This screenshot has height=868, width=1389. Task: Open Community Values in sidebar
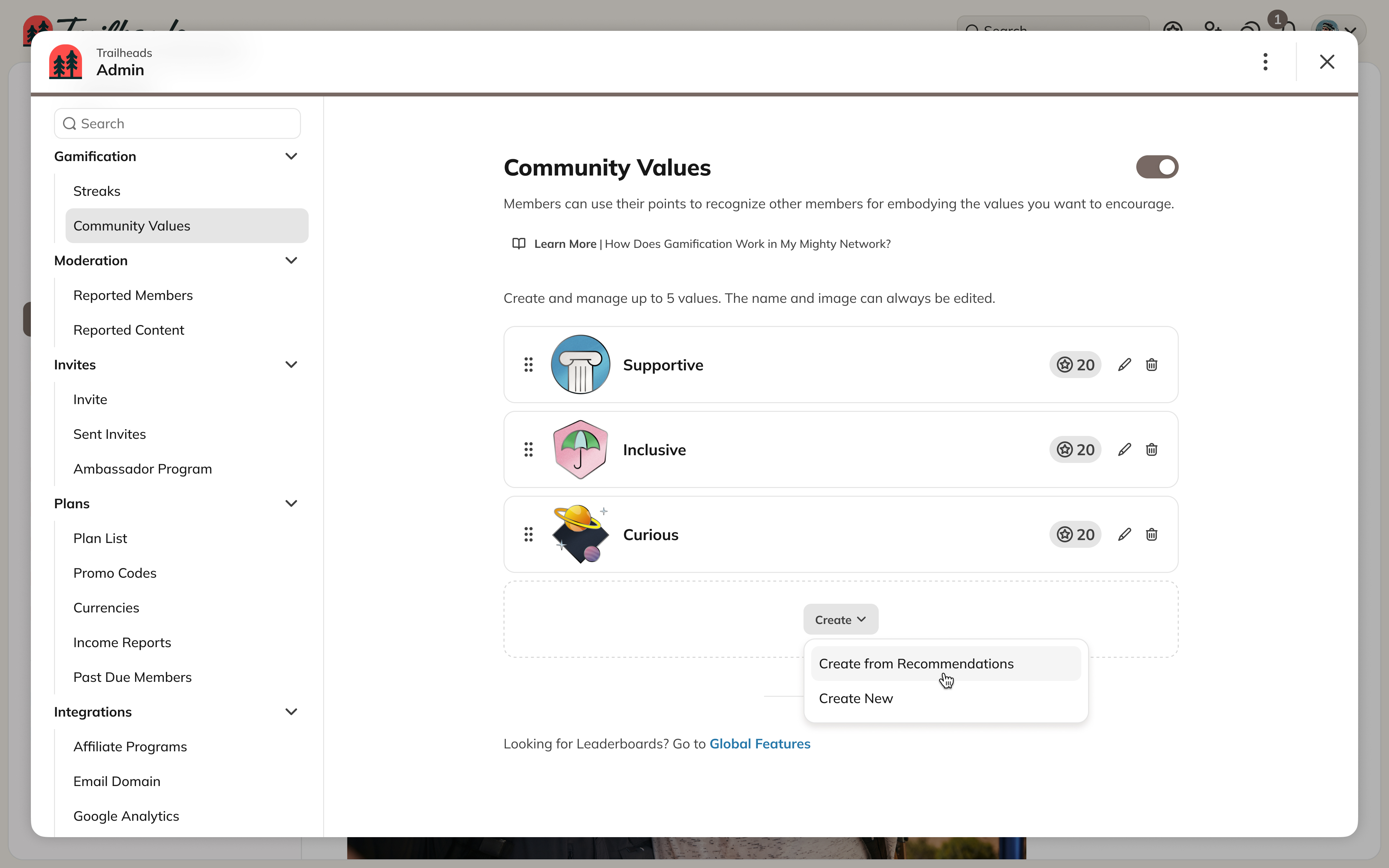coord(186,226)
